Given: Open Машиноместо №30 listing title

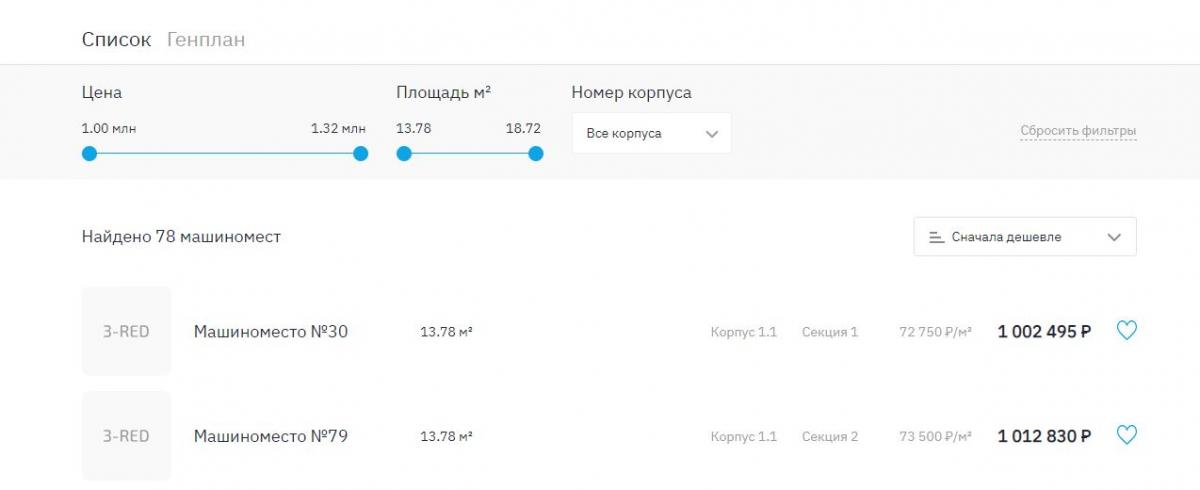Looking at the screenshot, I should coord(271,331).
